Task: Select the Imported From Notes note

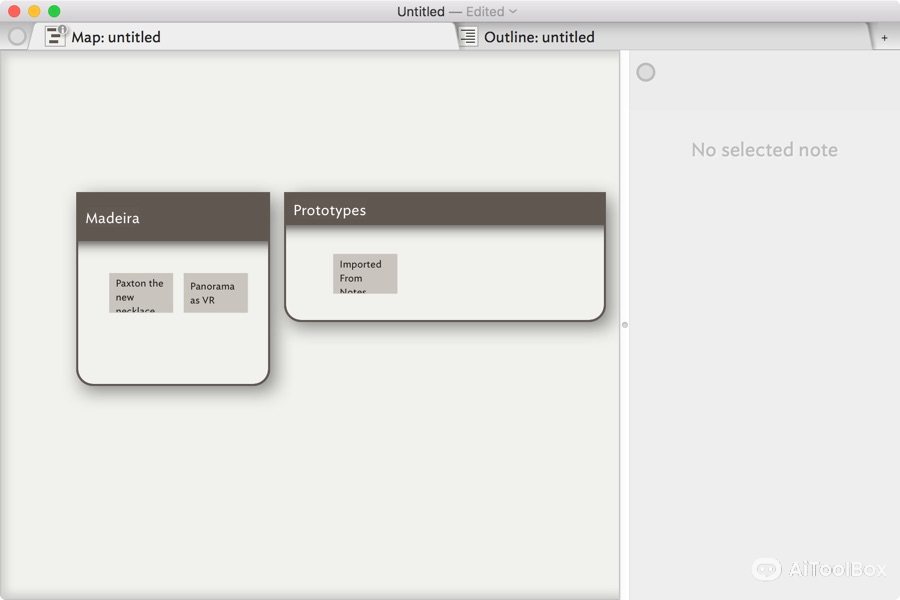Action: [x=365, y=274]
